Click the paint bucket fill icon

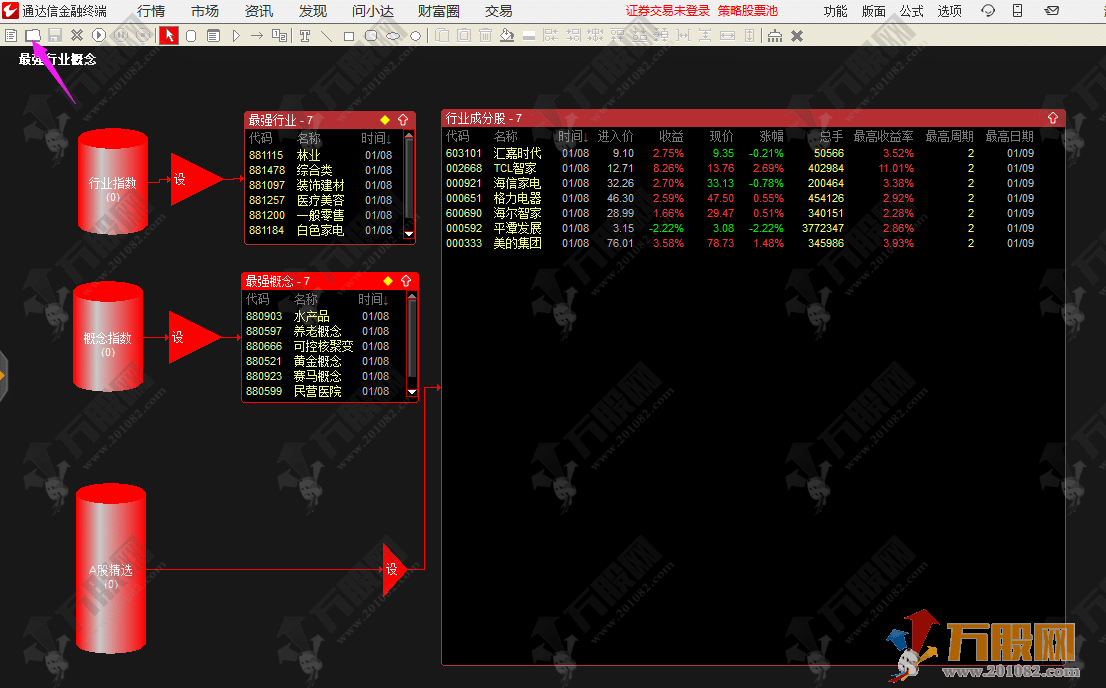(506, 35)
